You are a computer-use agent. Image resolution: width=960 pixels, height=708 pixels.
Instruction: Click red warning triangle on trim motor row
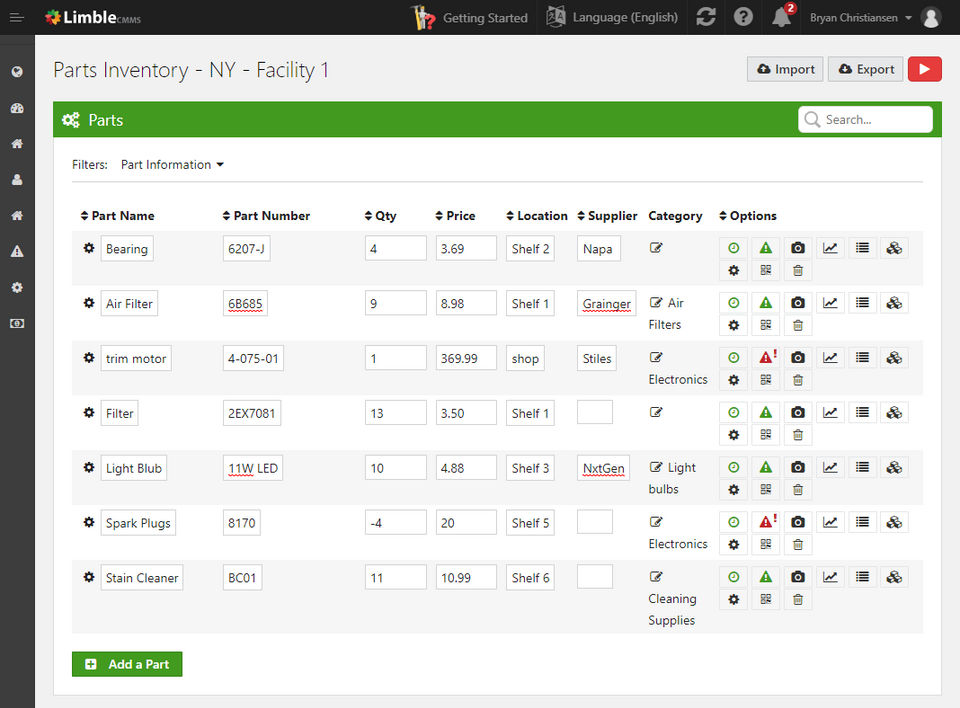point(765,358)
